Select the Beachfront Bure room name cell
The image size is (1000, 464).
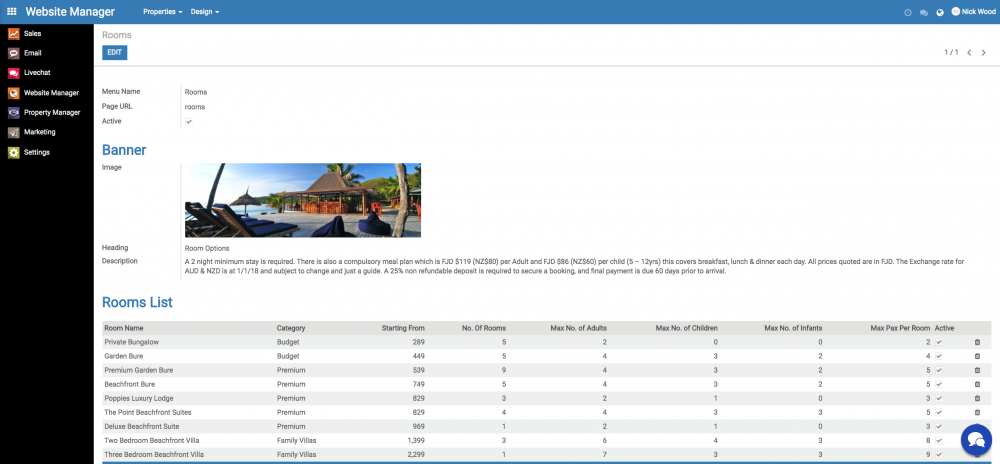pyautogui.click(x=129, y=384)
